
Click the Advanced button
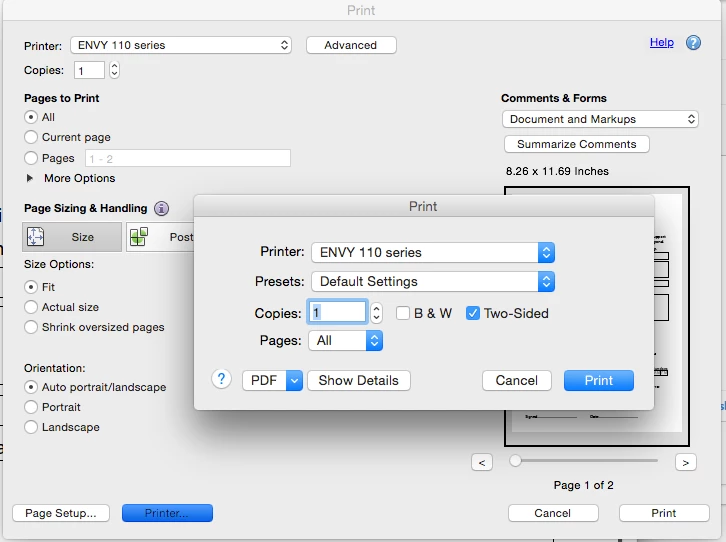[x=351, y=45]
